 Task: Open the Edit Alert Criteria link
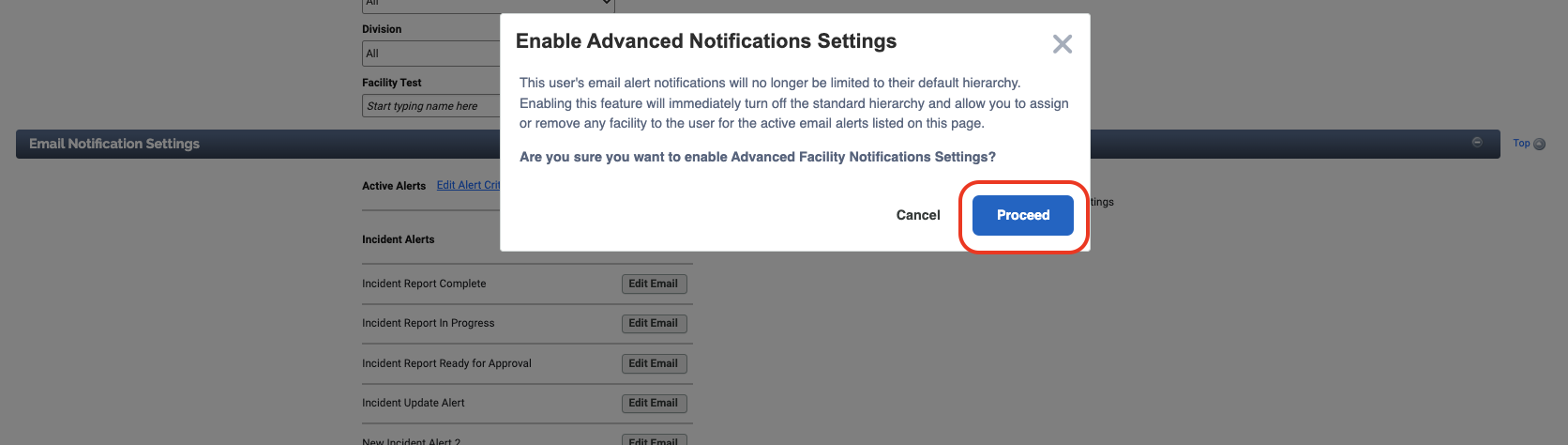pos(468,185)
